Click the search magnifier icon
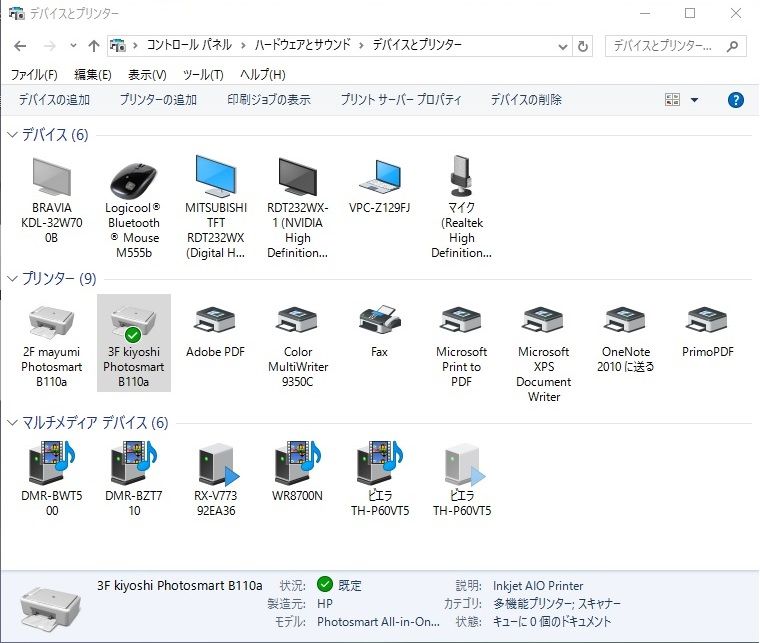The height and width of the screenshot is (643, 760). (x=732, y=47)
